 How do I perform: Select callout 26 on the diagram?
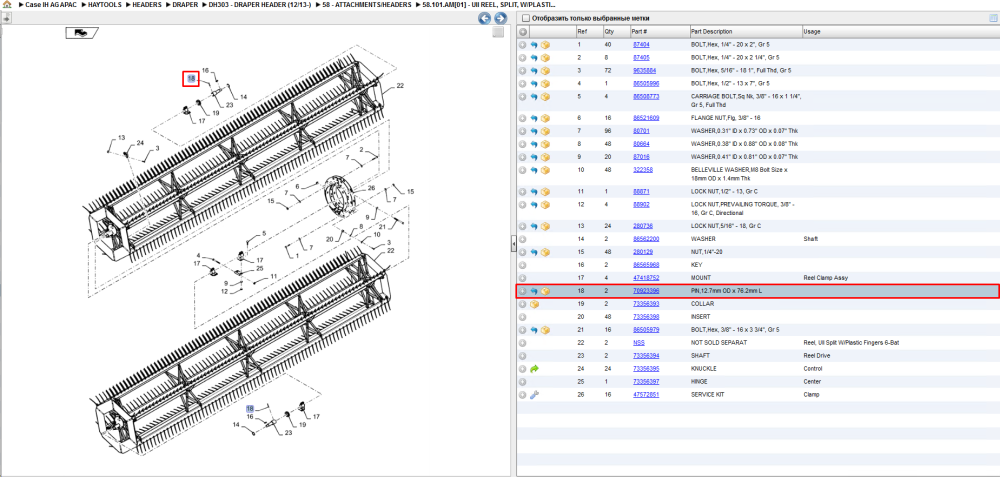point(371,188)
